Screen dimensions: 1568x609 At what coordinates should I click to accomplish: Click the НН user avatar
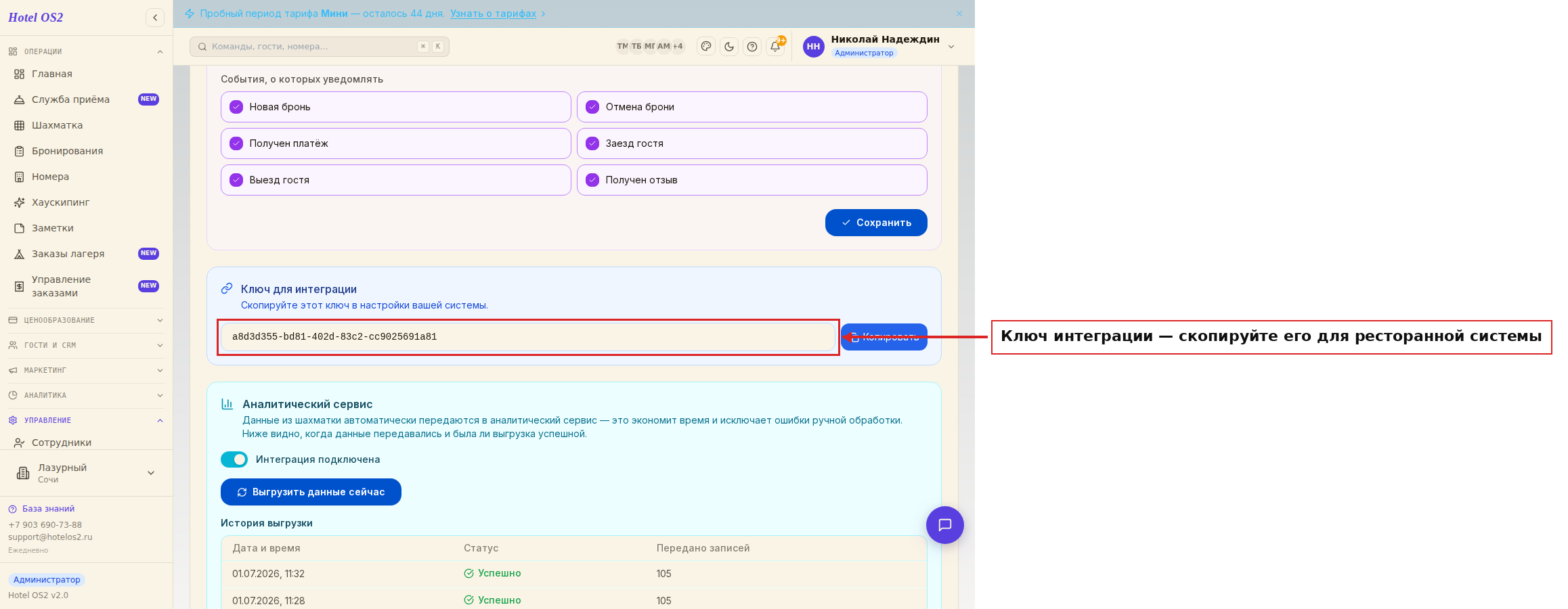814,47
